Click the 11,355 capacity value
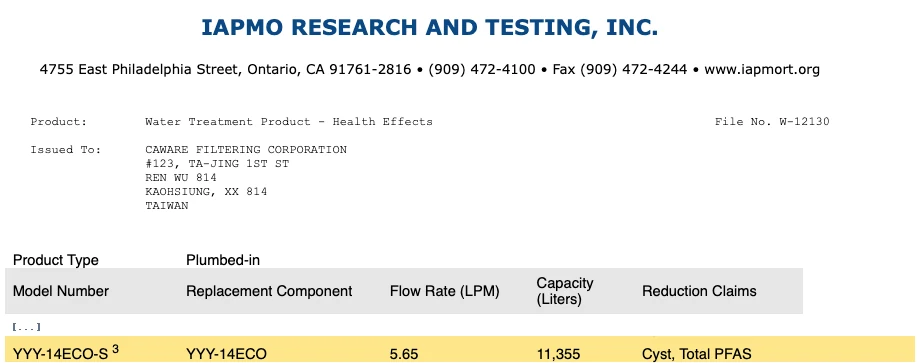920x363 pixels. [558, 354]
